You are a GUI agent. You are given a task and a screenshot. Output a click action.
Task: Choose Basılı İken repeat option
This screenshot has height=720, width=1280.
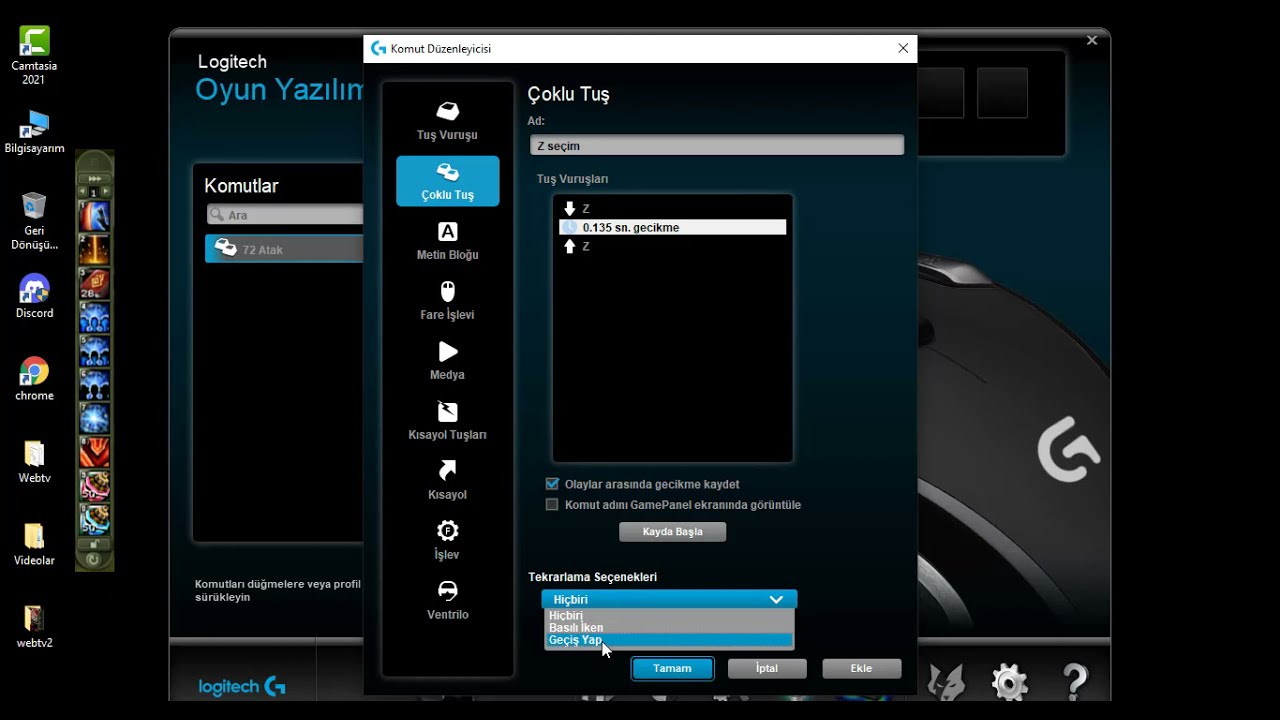pyautogui.click(x=669, y=628)
